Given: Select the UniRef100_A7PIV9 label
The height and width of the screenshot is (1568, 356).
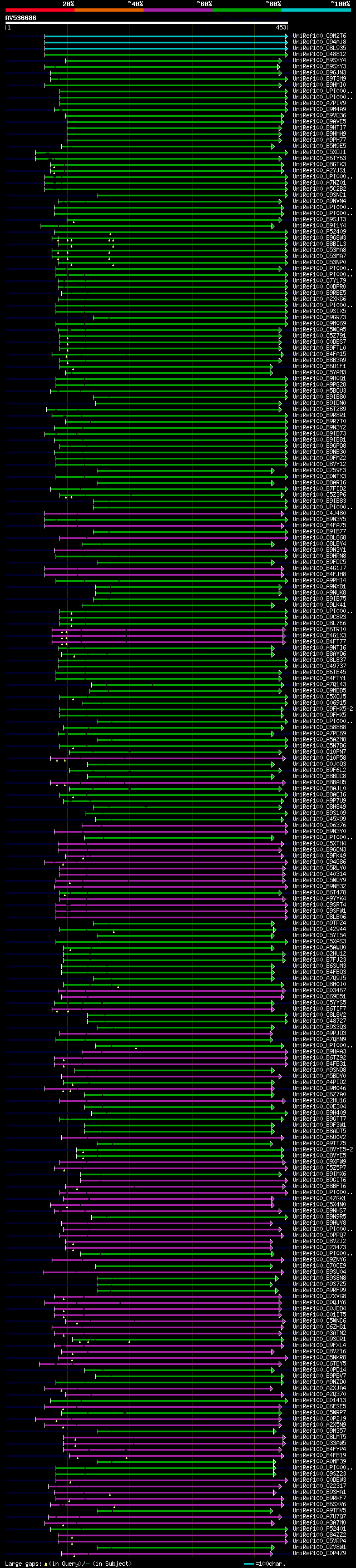Looking at the screenshot, I should 319,103.
